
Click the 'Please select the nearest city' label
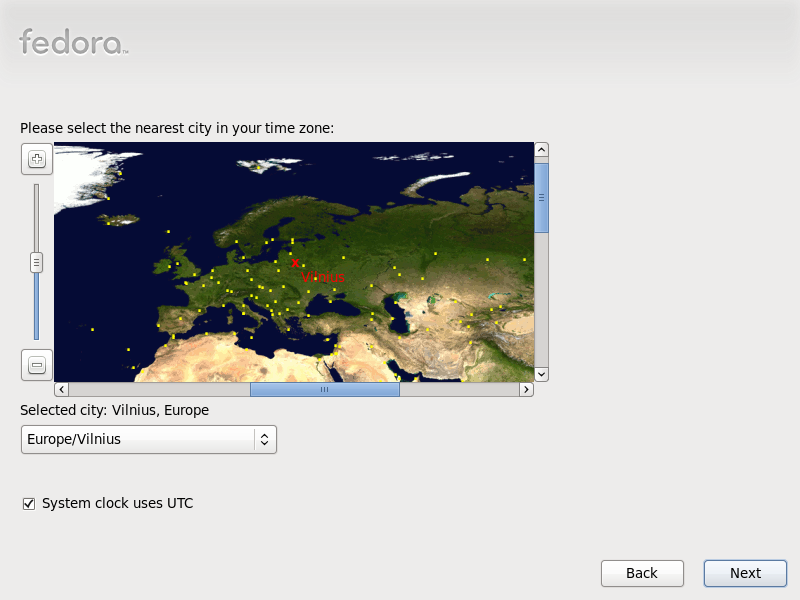pos(177,128)
